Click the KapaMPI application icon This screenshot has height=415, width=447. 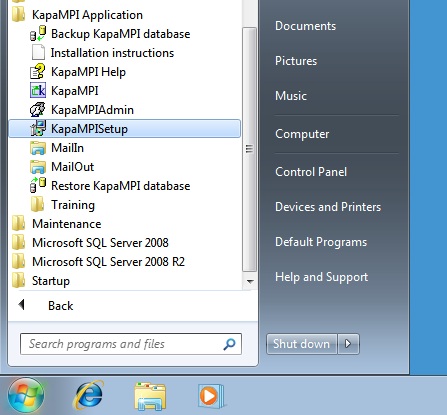[x=38, y=91]
